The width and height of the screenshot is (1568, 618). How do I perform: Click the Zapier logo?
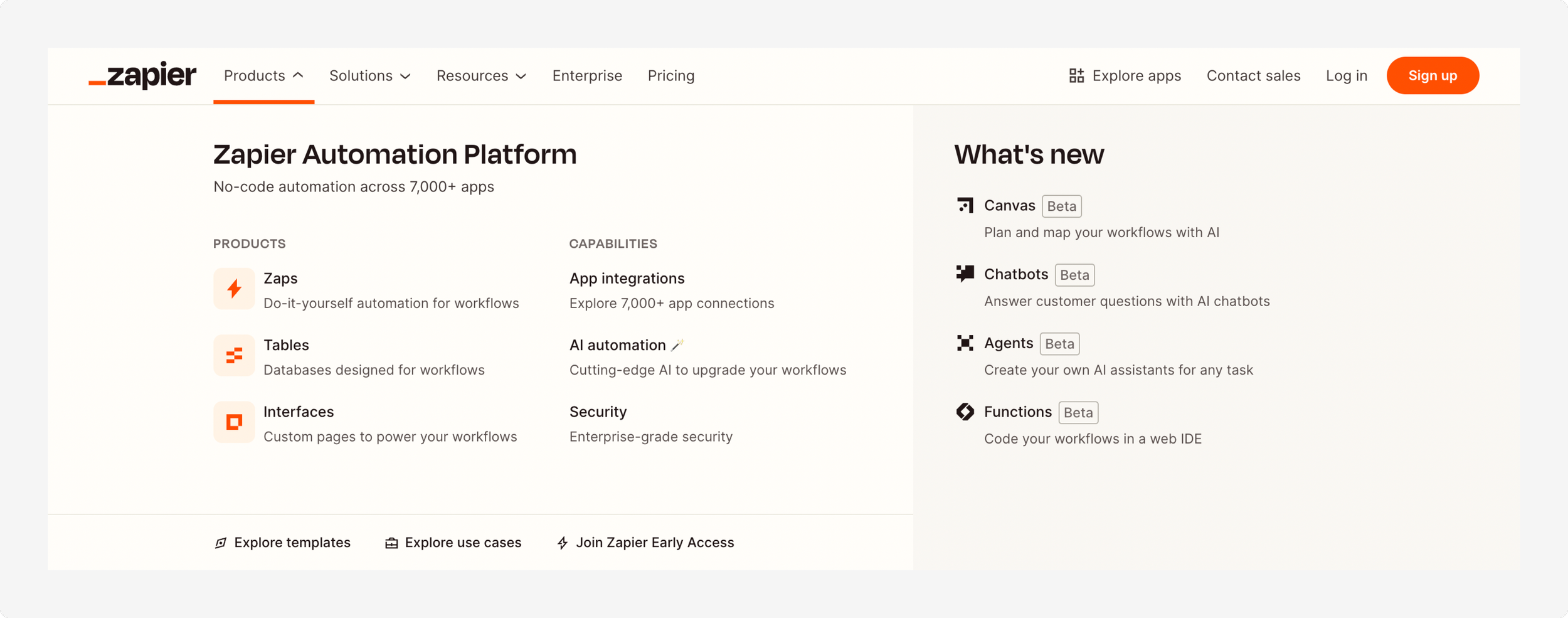(x=142, y=75)
